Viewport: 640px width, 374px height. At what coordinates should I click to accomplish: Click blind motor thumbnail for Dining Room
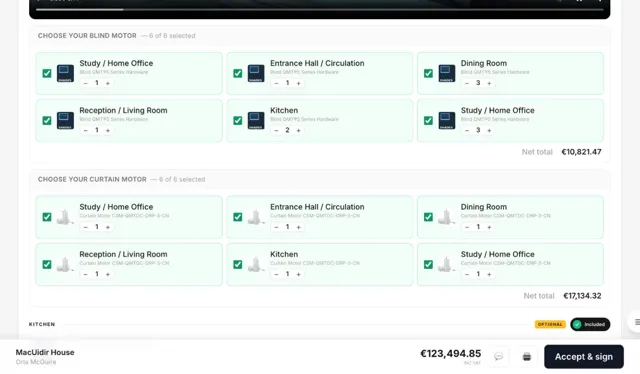[x=447, y=73]
